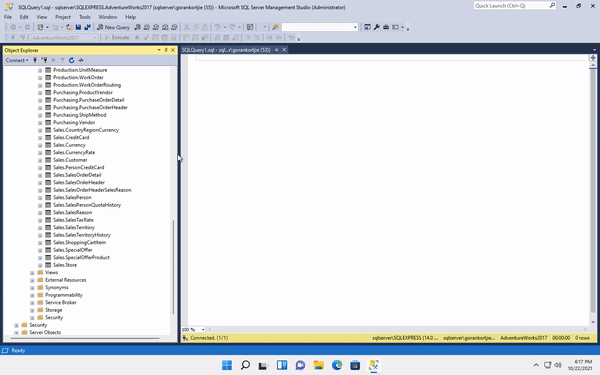600x375 pixels.
Task: Toggle the pin on SQLQuery1.sql tab
Action: coord(276,50)
